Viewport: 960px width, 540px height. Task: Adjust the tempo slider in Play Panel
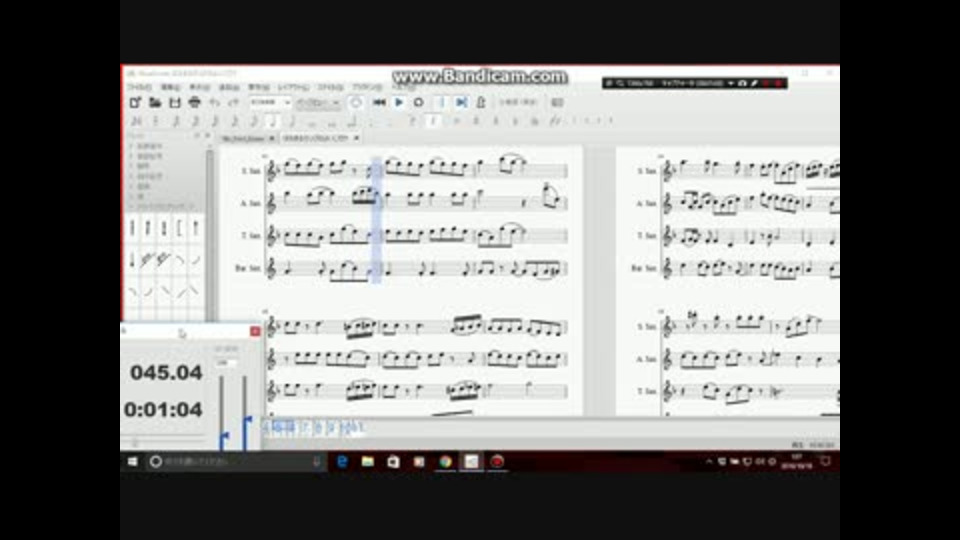pos(222,413)
